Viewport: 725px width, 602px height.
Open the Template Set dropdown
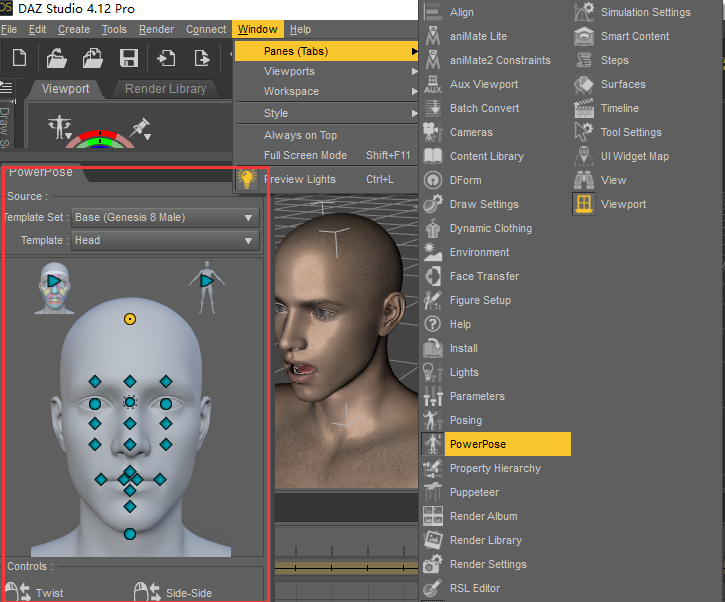click(x=165, y=217)
